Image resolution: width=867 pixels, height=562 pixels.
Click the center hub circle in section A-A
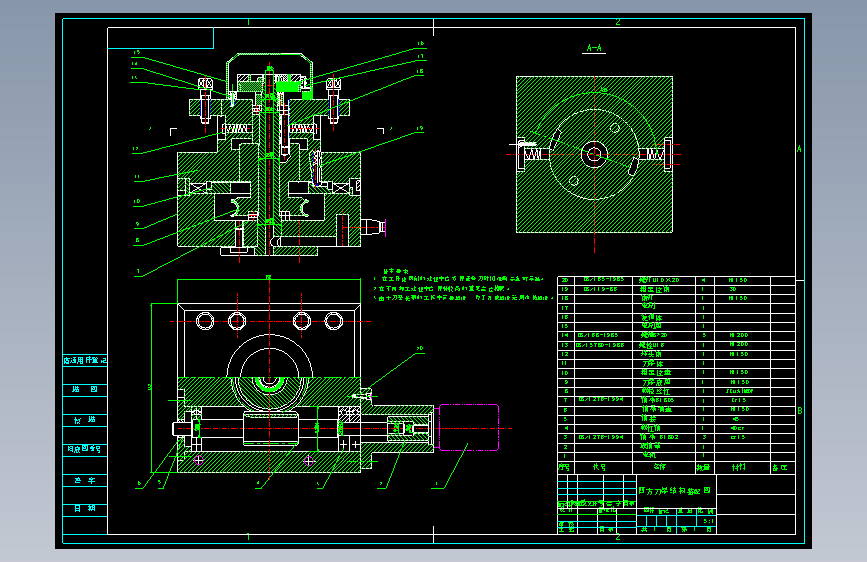click(594, 154)
